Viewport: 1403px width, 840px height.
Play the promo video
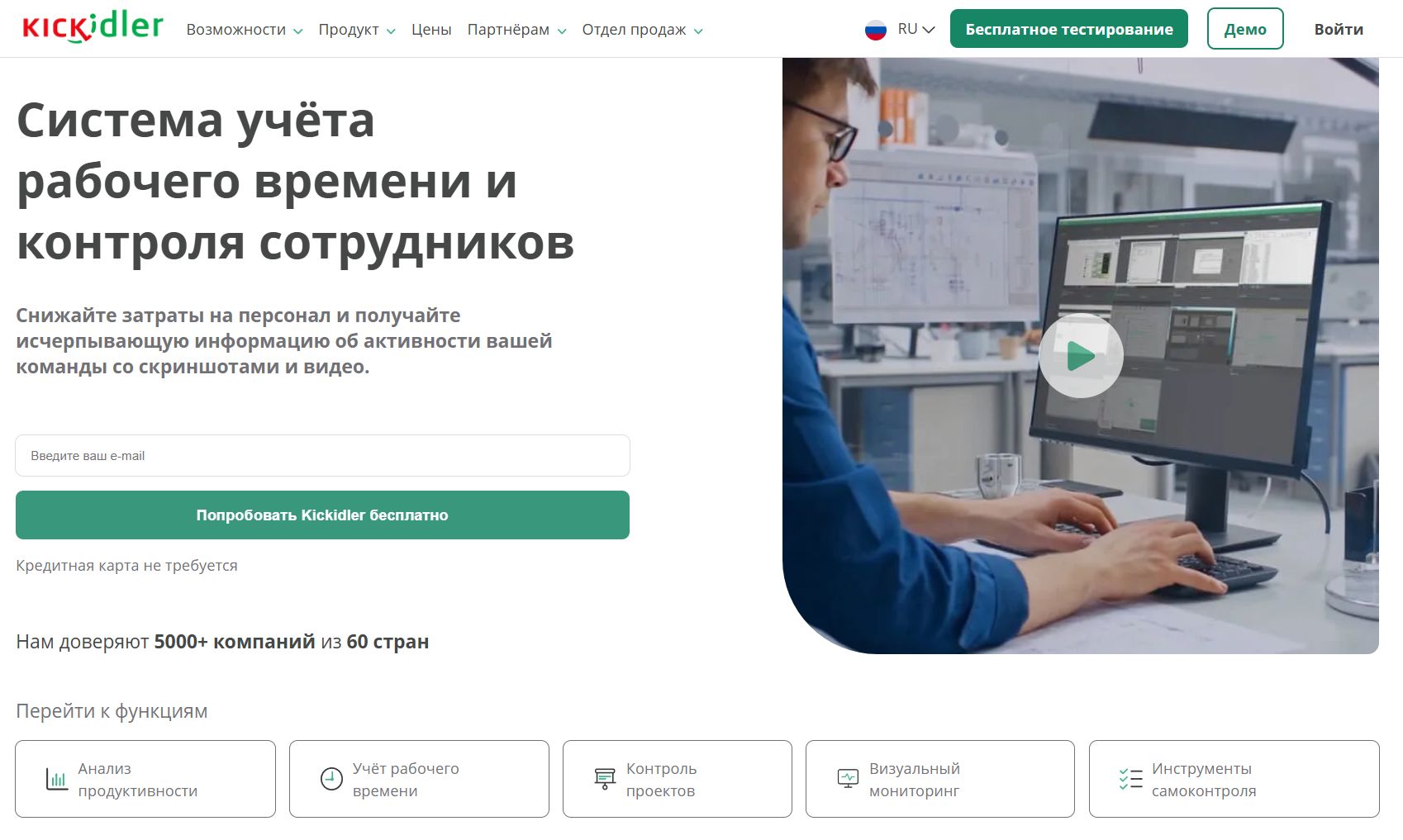pyautogui.click(x=1081, y=356)
